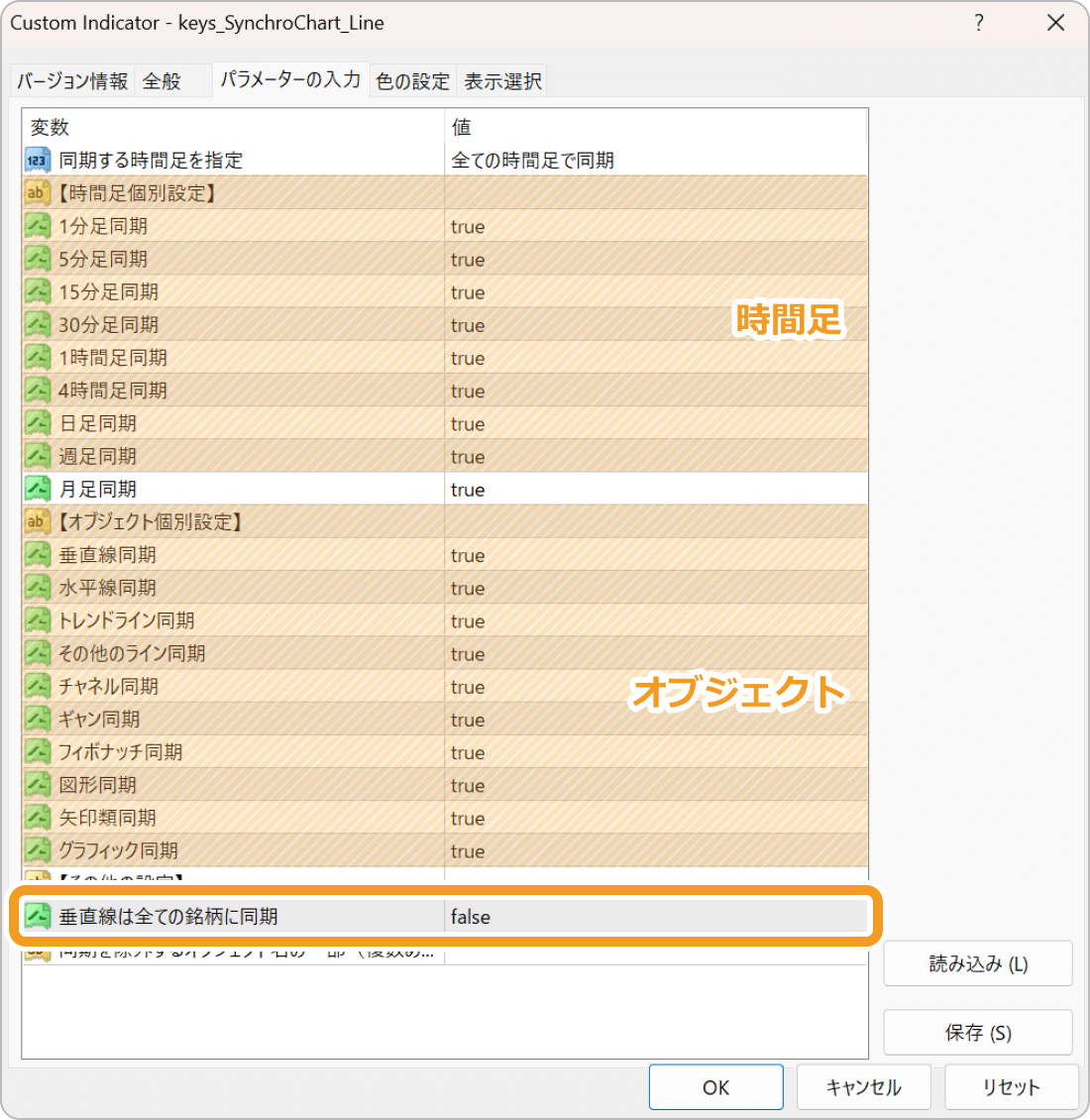This screenshot has width=1090, height=1120.
Task: Click the リセット button
Action: [1011, 1087]
